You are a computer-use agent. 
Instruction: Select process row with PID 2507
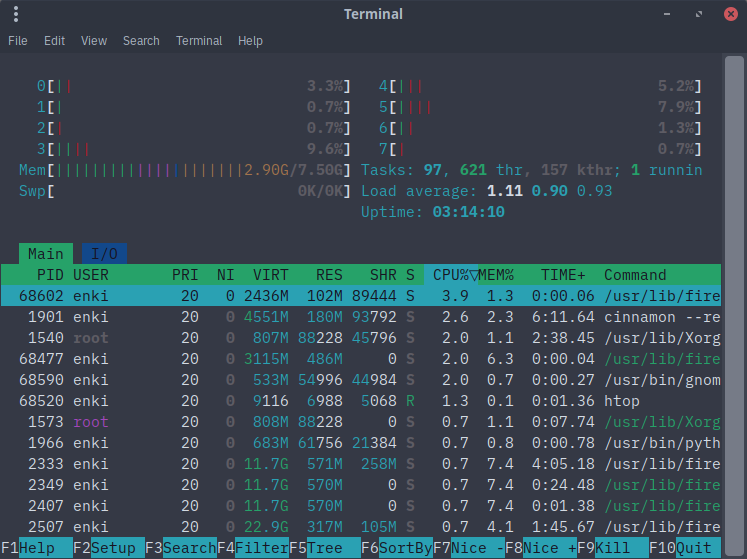361,527
